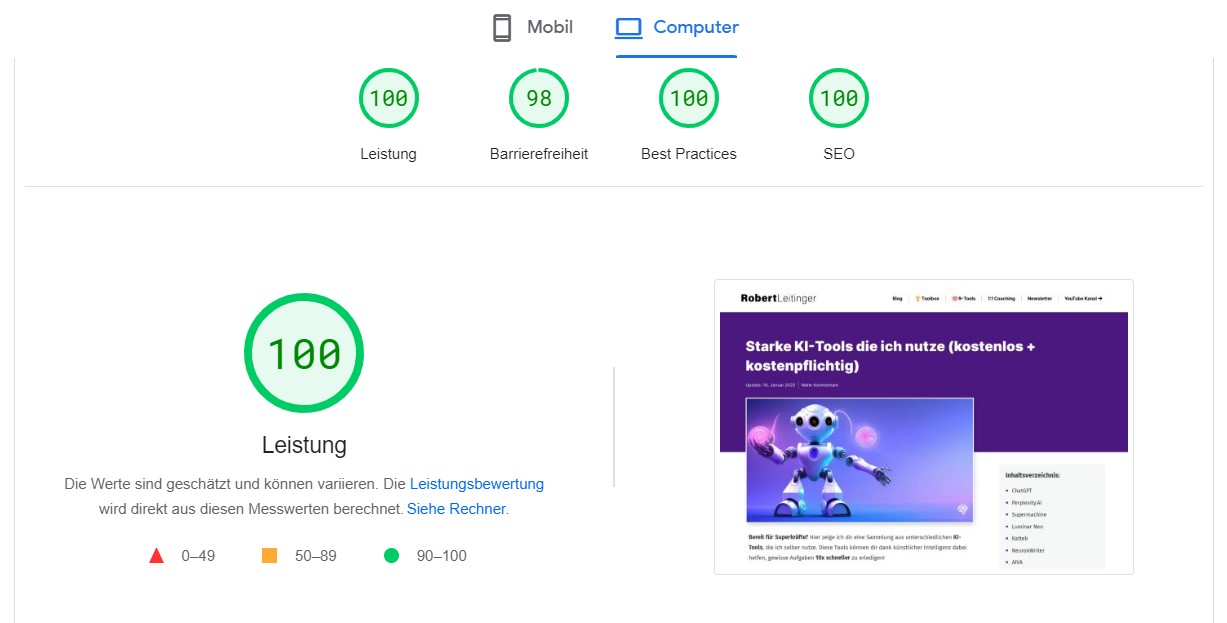The height and width of the screenshot is (623, 1227).
Task: Click the red triangle 0–49 legend marker
Action: click(x=157, y=555)
